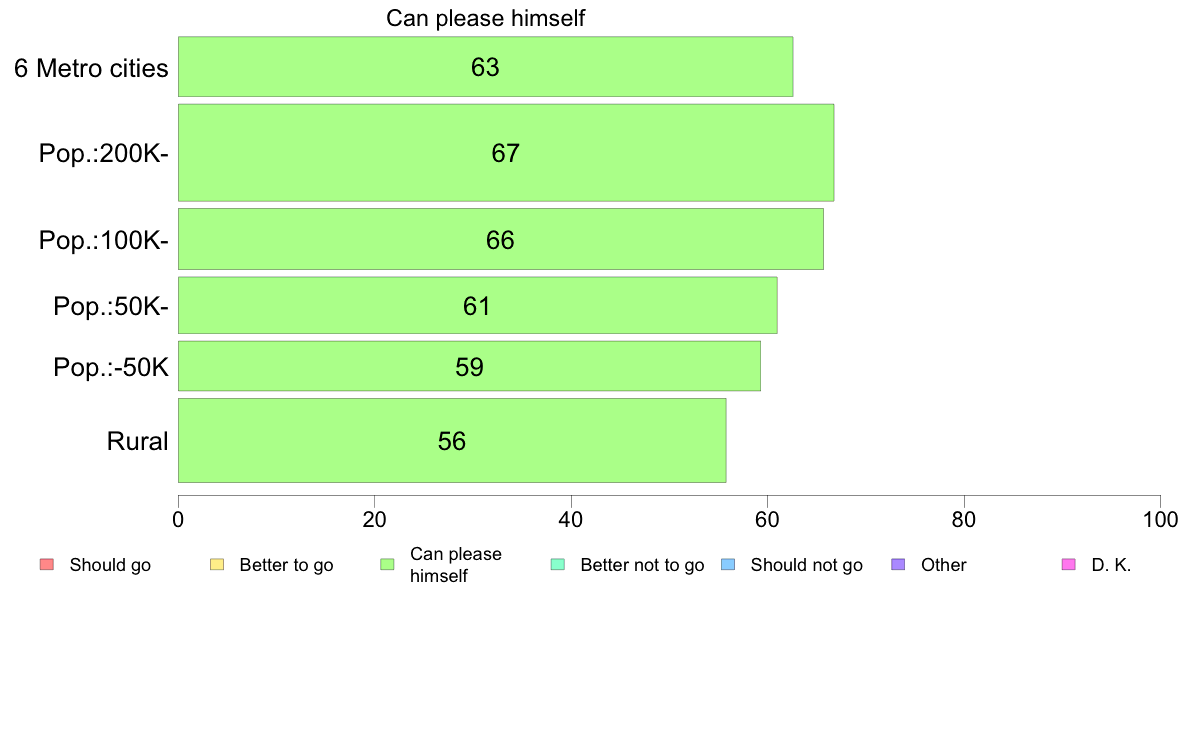The height and width of the screenshot is (736, 1188).
Task: Click the teal Better not to go swatch
Action: [558, 565]
